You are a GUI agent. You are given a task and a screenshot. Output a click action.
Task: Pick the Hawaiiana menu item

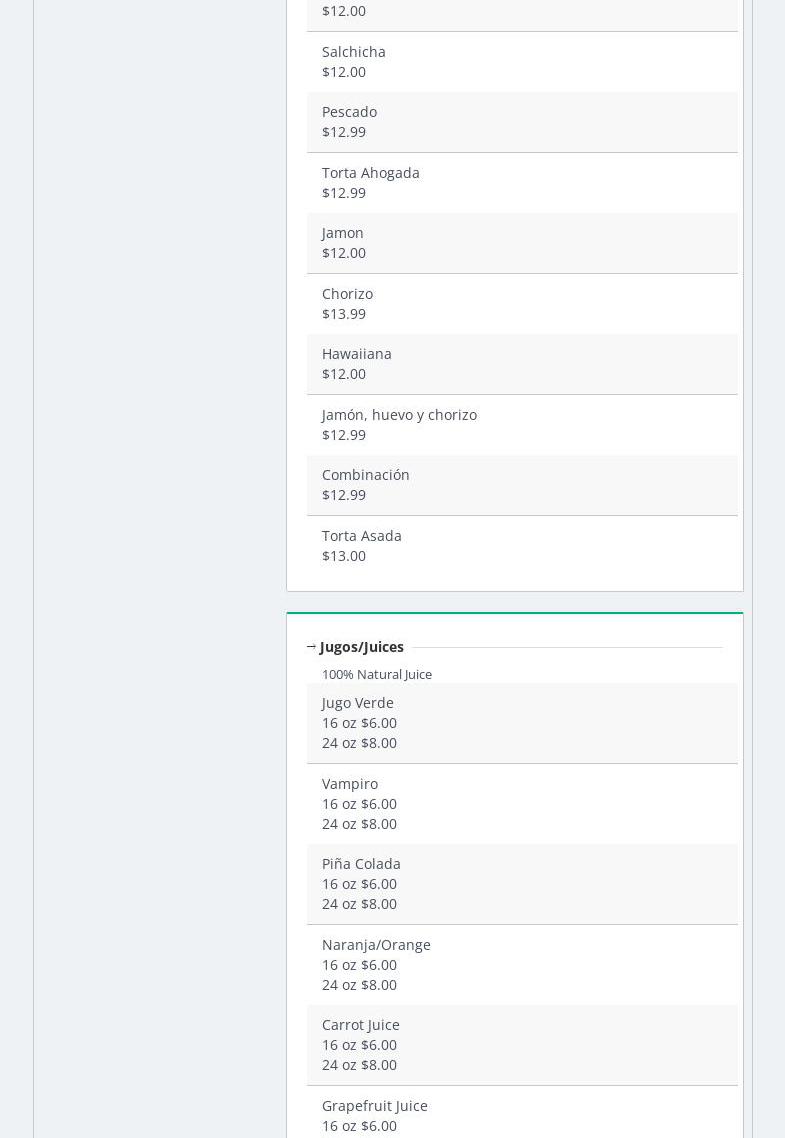pos(356,354)
